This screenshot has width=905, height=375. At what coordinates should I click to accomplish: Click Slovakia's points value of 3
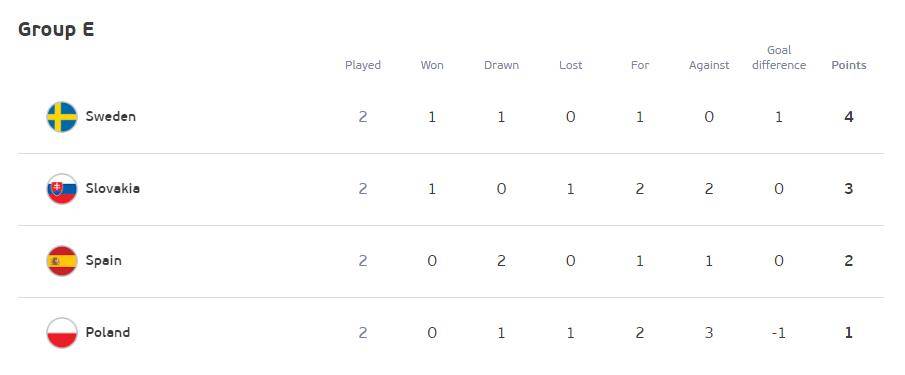click(848, 189)
